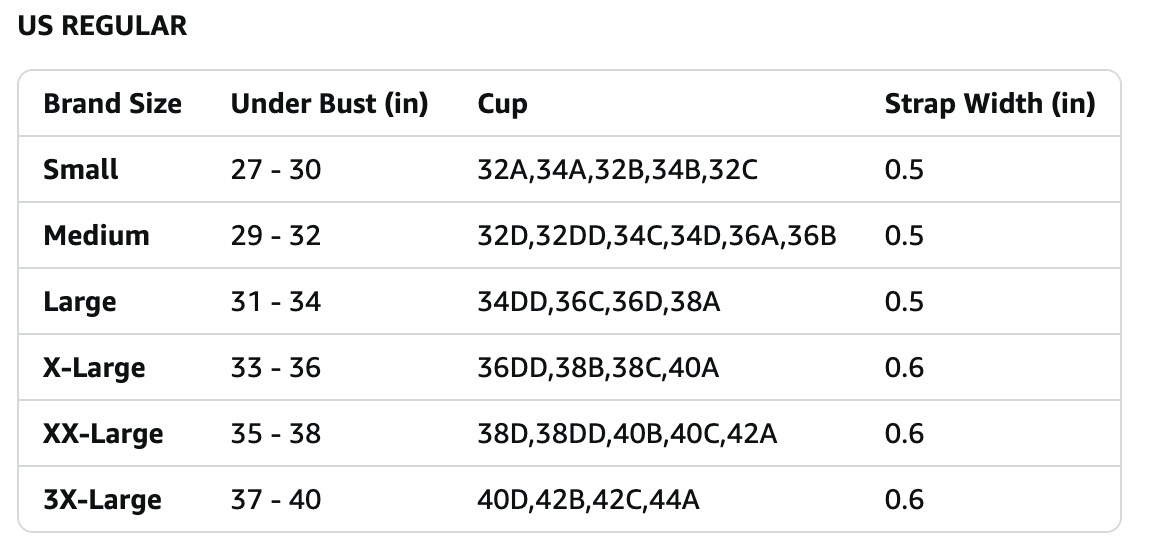This screenshot has width=1154, height=558.
Task: Select the Large brand size row label
Action: (79, 302)
